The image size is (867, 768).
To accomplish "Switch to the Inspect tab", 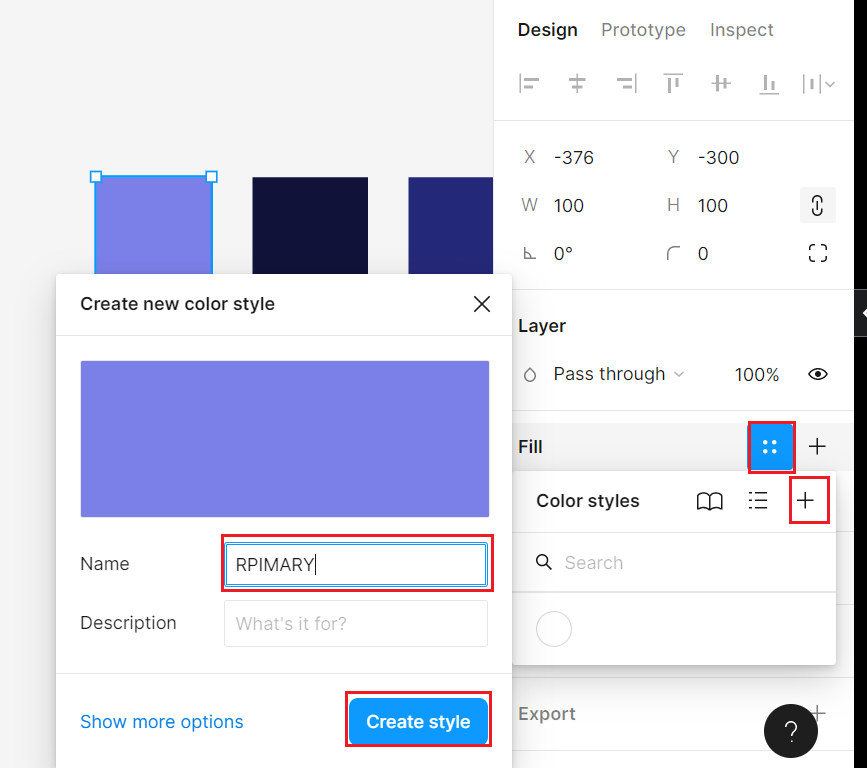I will (x=741, y=30).
